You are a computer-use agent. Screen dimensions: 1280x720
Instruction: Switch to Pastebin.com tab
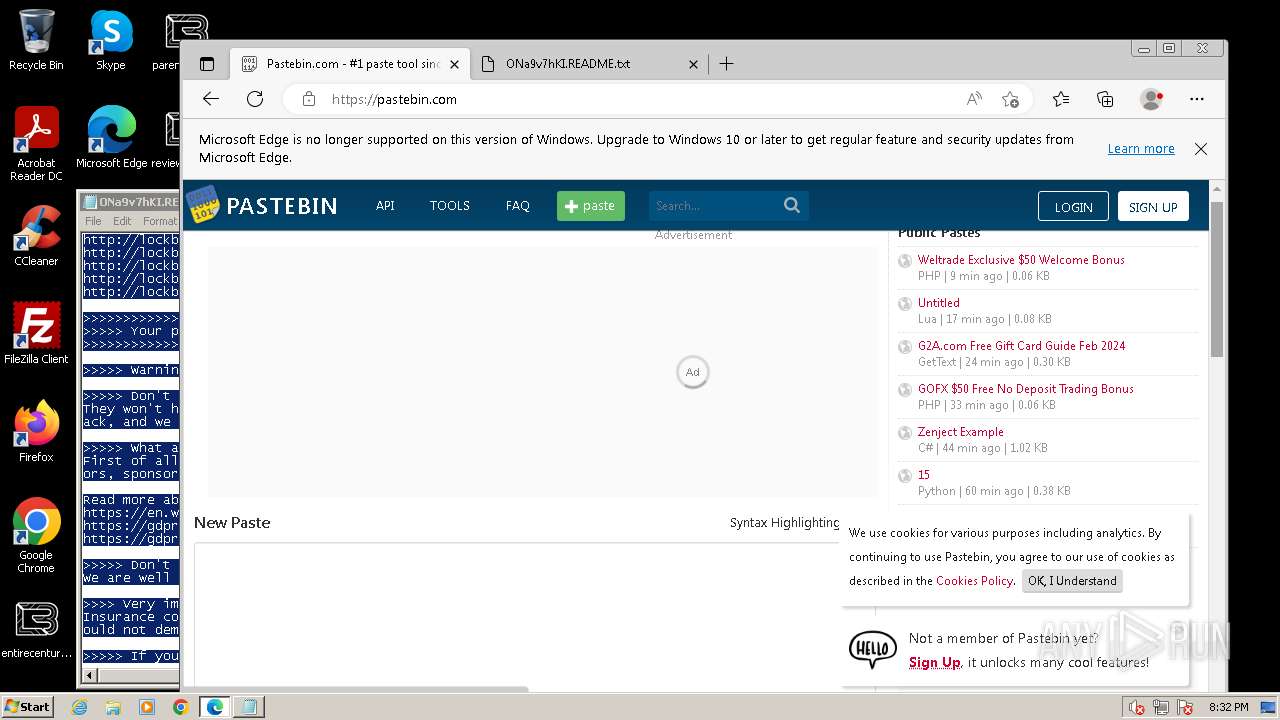350,64
